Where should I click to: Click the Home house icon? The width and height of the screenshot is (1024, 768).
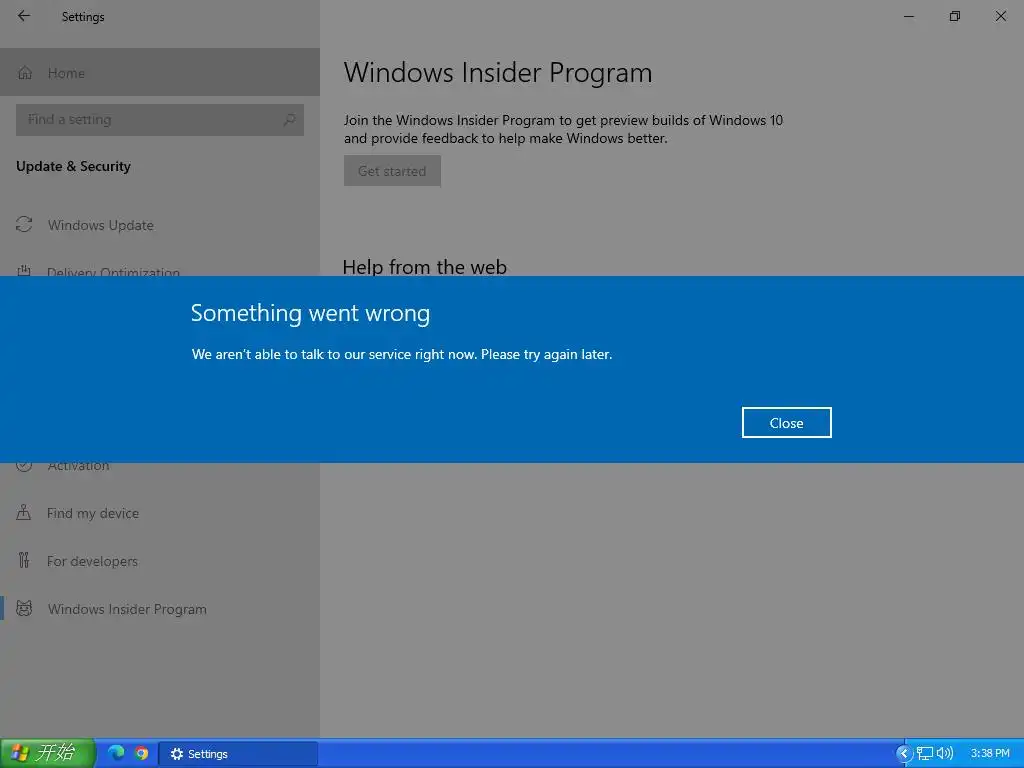point(25,72)
